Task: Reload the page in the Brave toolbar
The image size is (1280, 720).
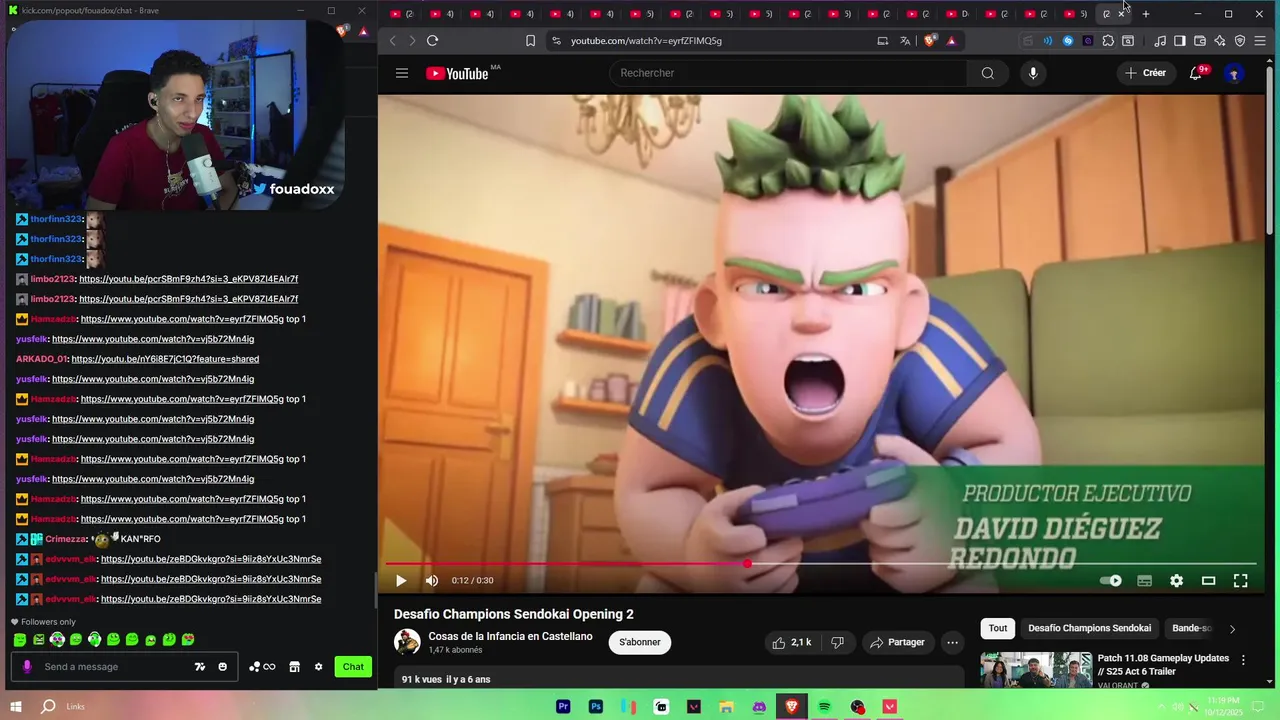Action: pos(432,41)
